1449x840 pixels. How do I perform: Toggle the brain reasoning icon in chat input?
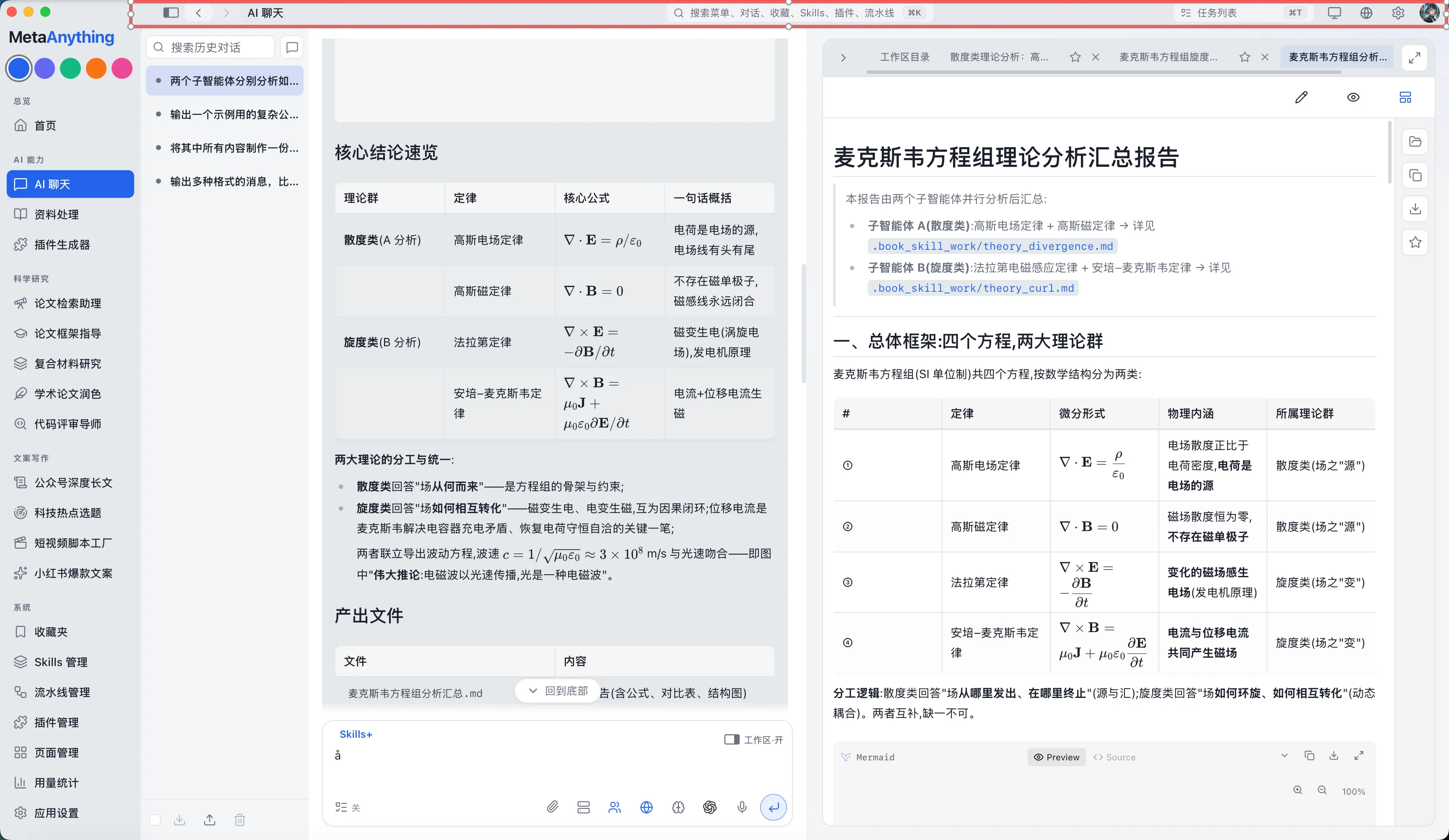point(678,807)
